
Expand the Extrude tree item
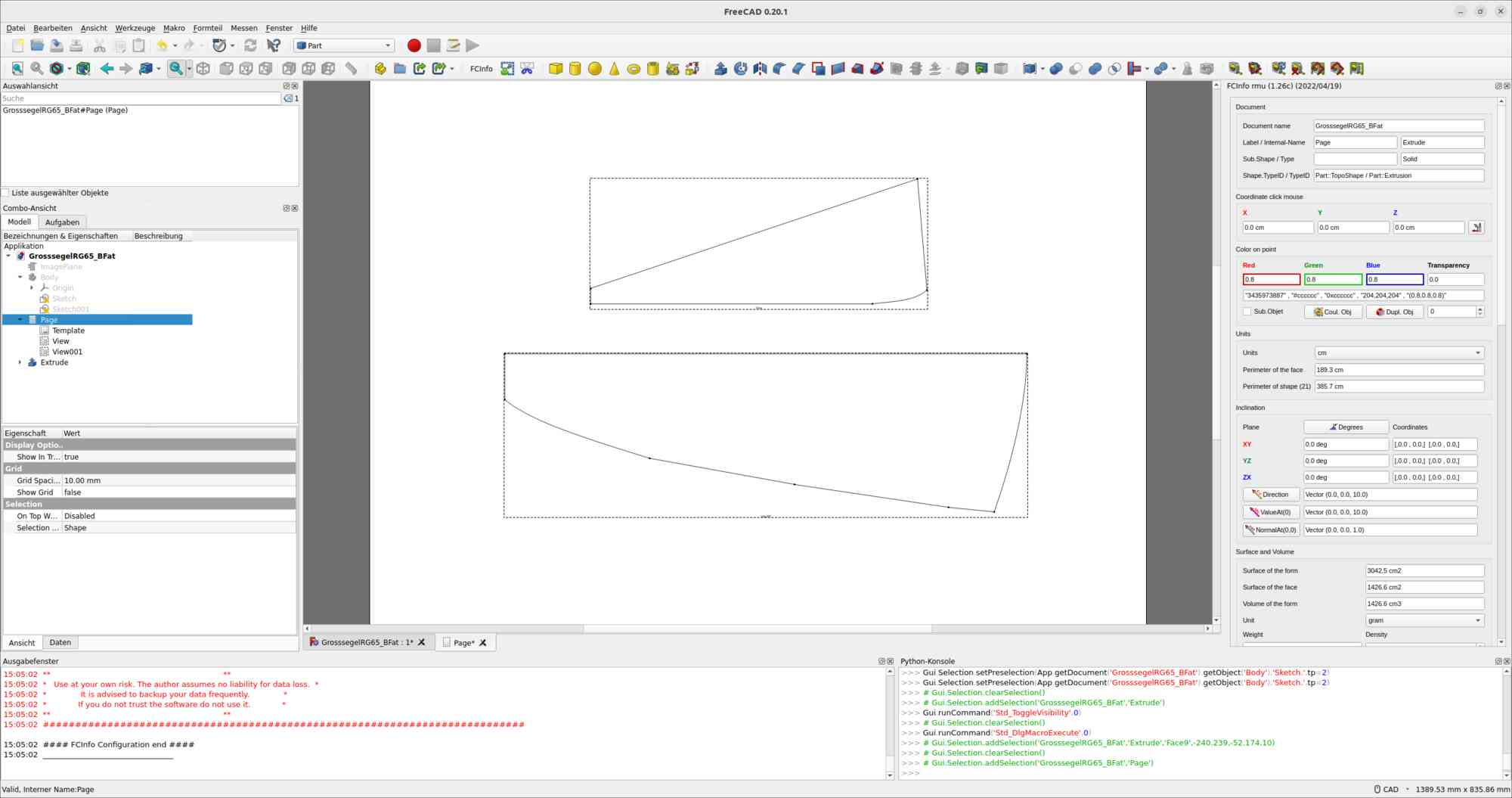click(20, 362)
